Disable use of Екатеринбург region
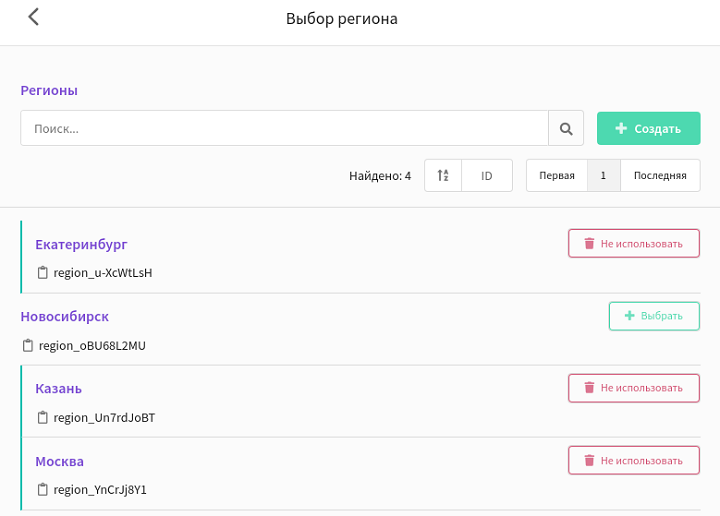 click(x=634, y=243)
